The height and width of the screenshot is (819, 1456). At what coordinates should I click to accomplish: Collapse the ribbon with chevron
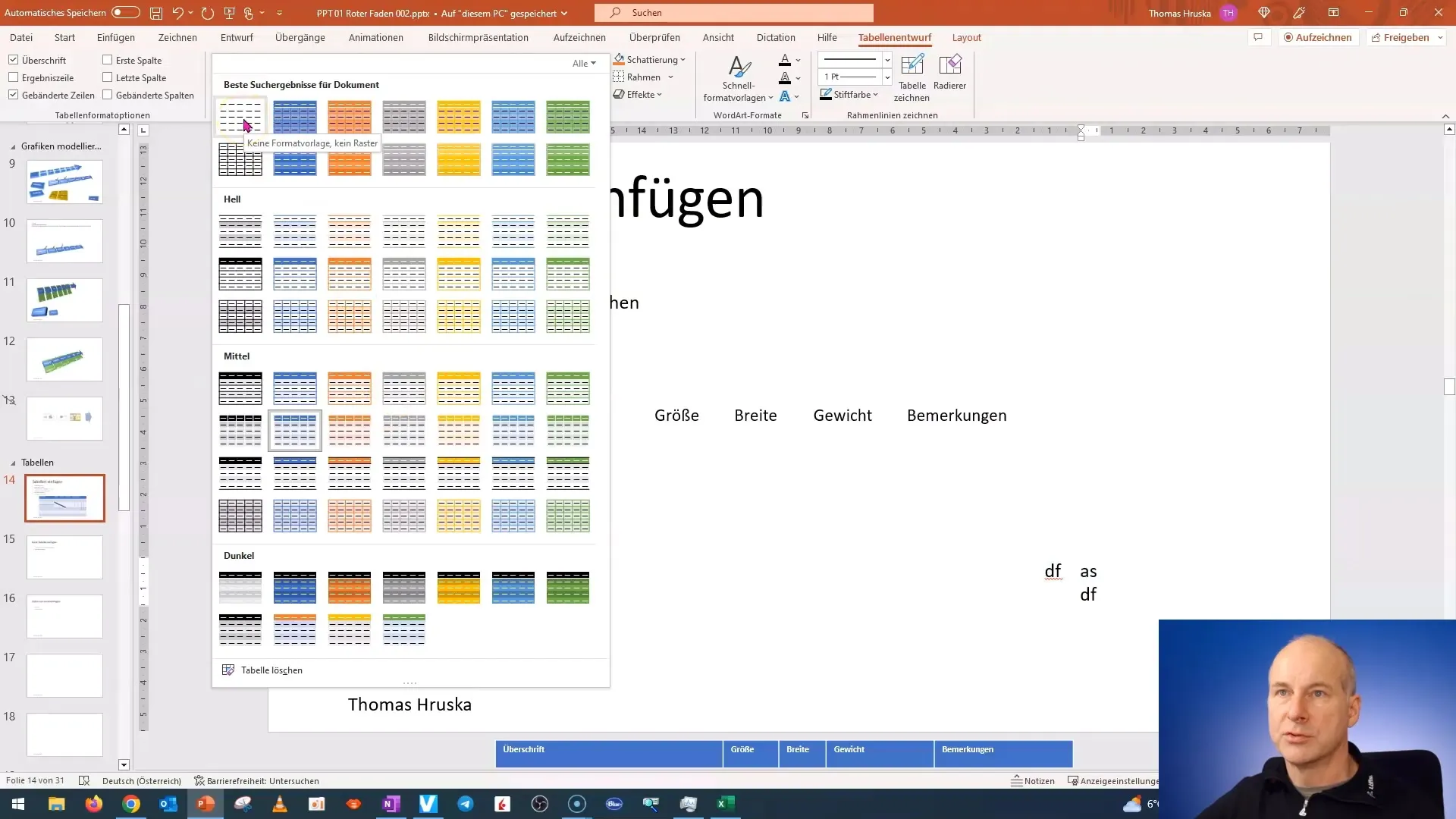click(x=1445, y=116)
